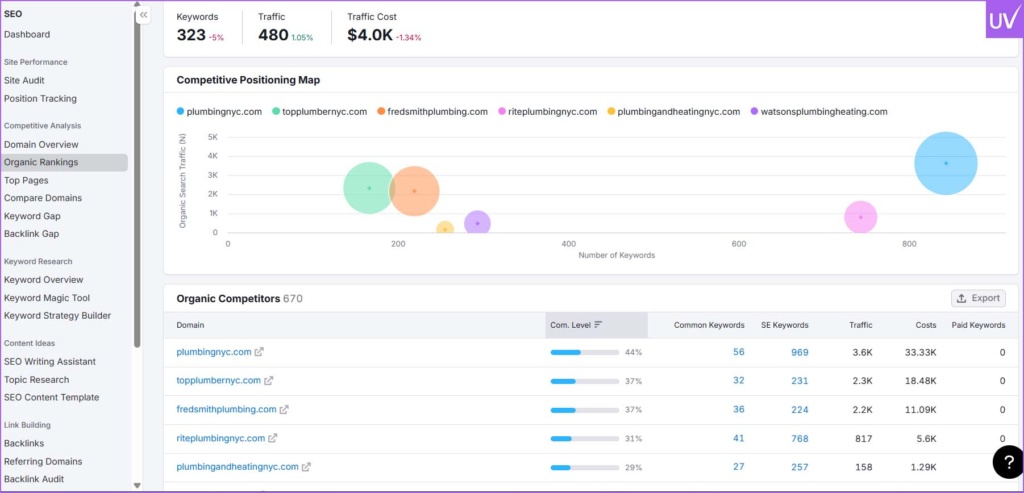Image resolution: width=1024 pixels, height=493 pixels.
Task: Click the sidebar vertical scrollbar
Action: pos(137,200)
